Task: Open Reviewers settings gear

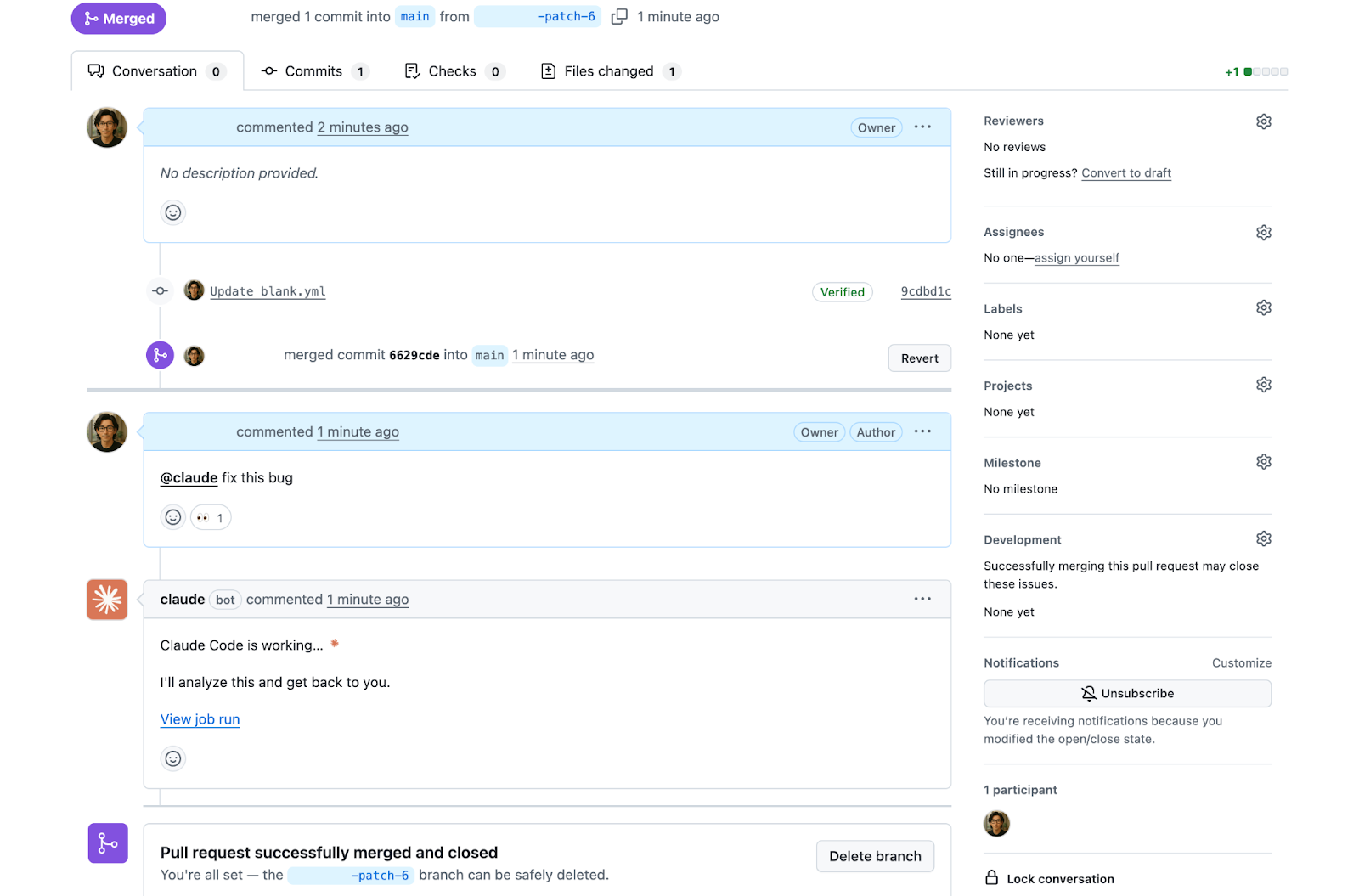Action: point(1263,121)
